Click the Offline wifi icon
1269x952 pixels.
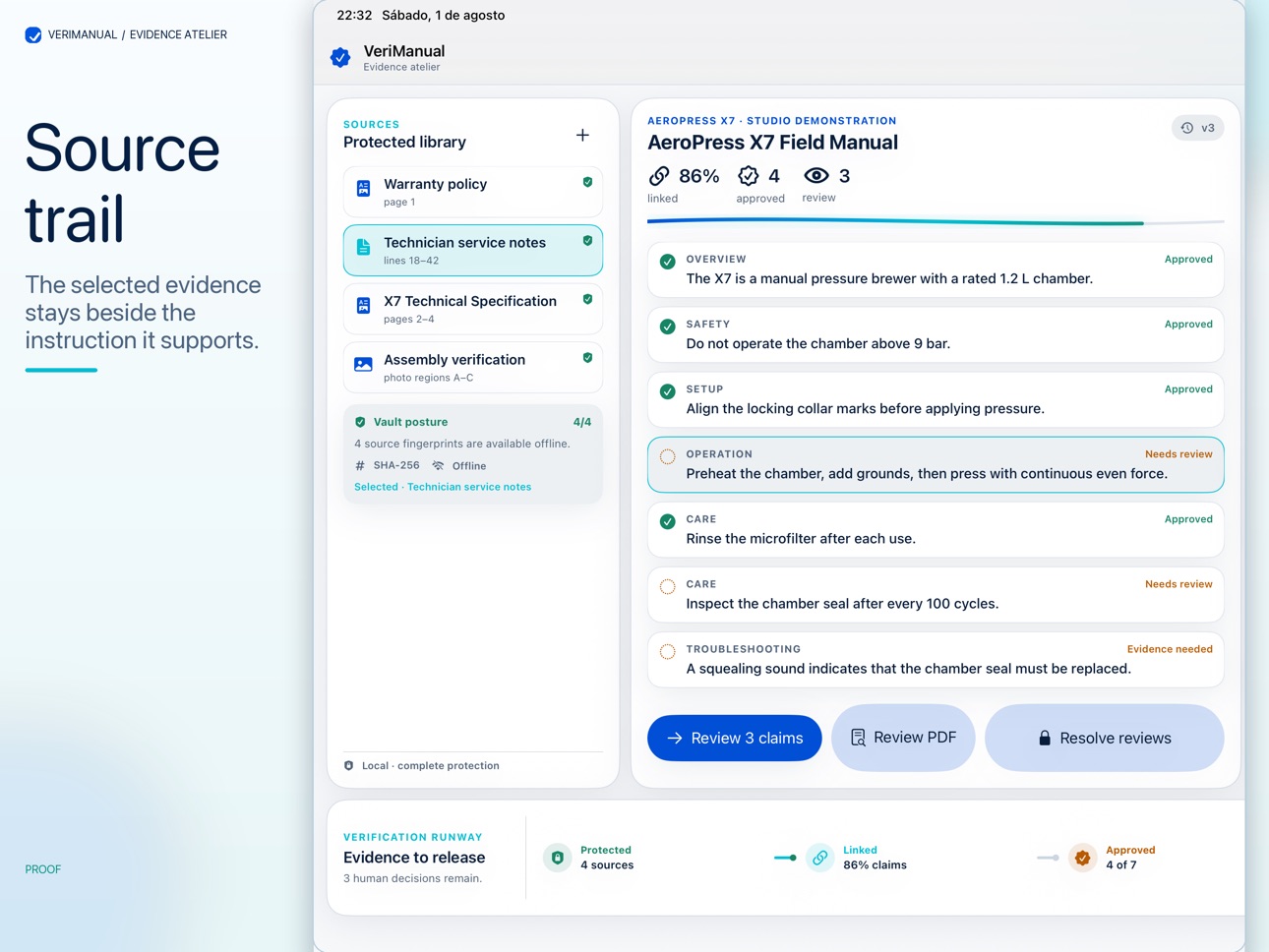coord(438,465)
